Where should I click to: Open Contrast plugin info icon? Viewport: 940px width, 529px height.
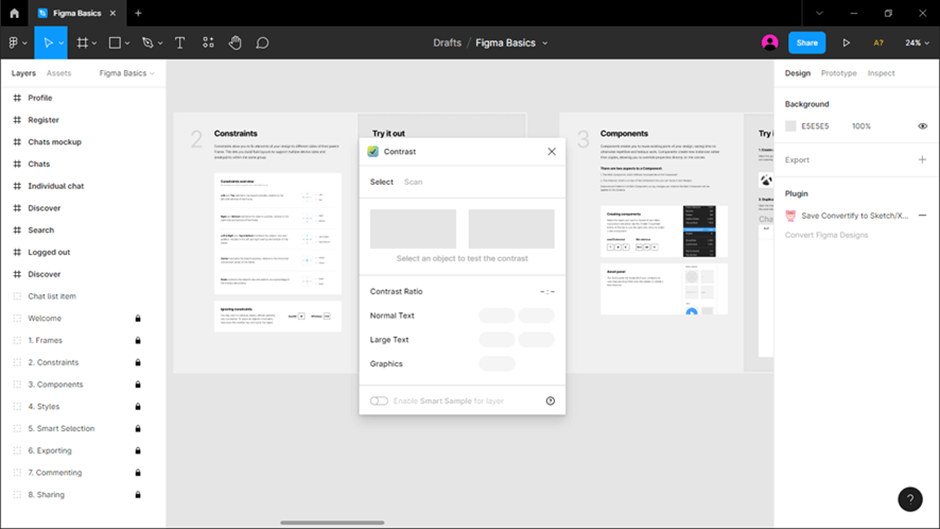coord(550,401)
